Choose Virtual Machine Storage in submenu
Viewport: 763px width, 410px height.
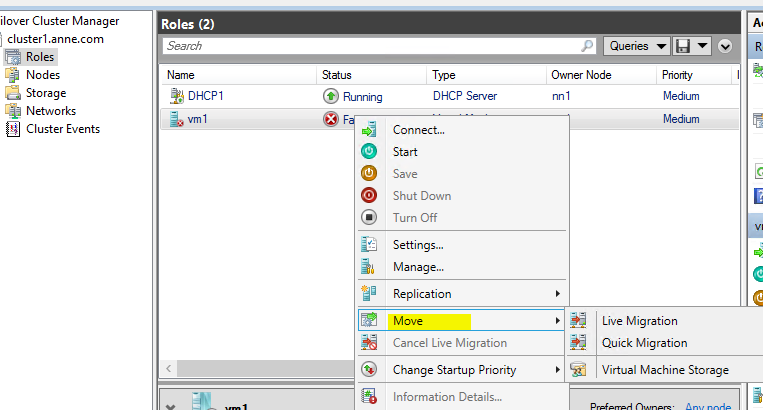point(665,370)
